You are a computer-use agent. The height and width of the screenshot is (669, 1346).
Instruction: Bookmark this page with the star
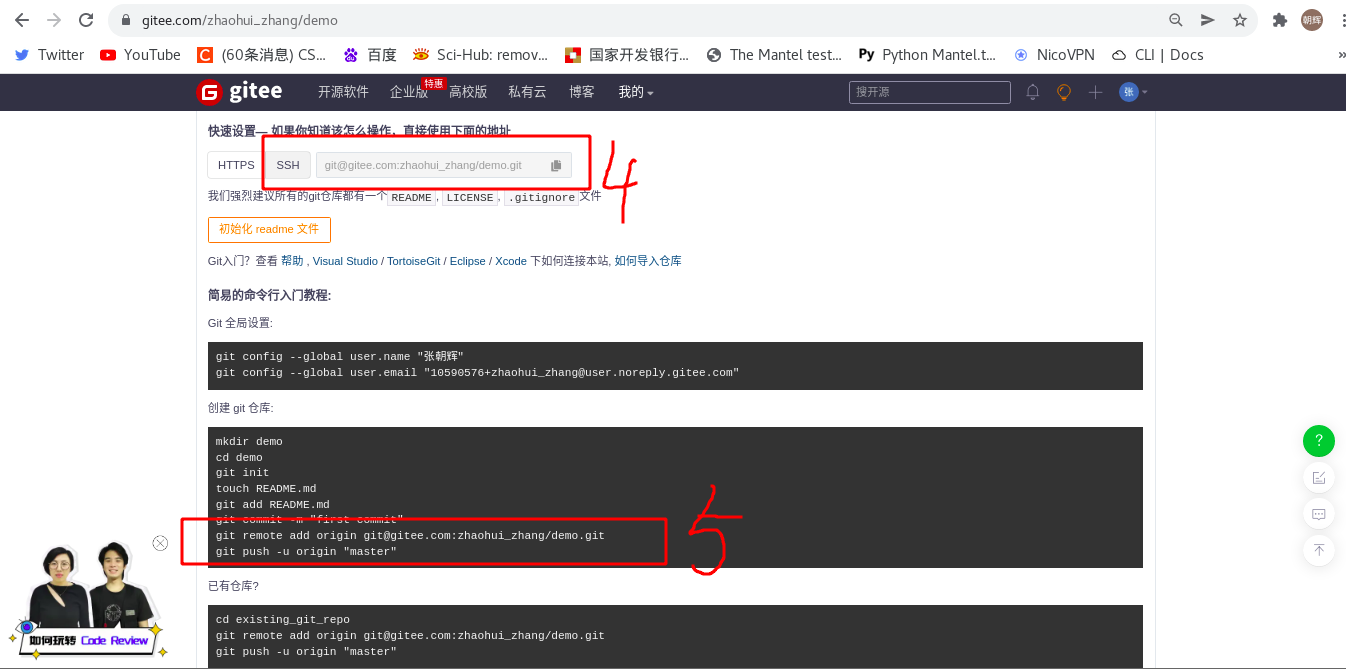click(x=1240, y=20)
